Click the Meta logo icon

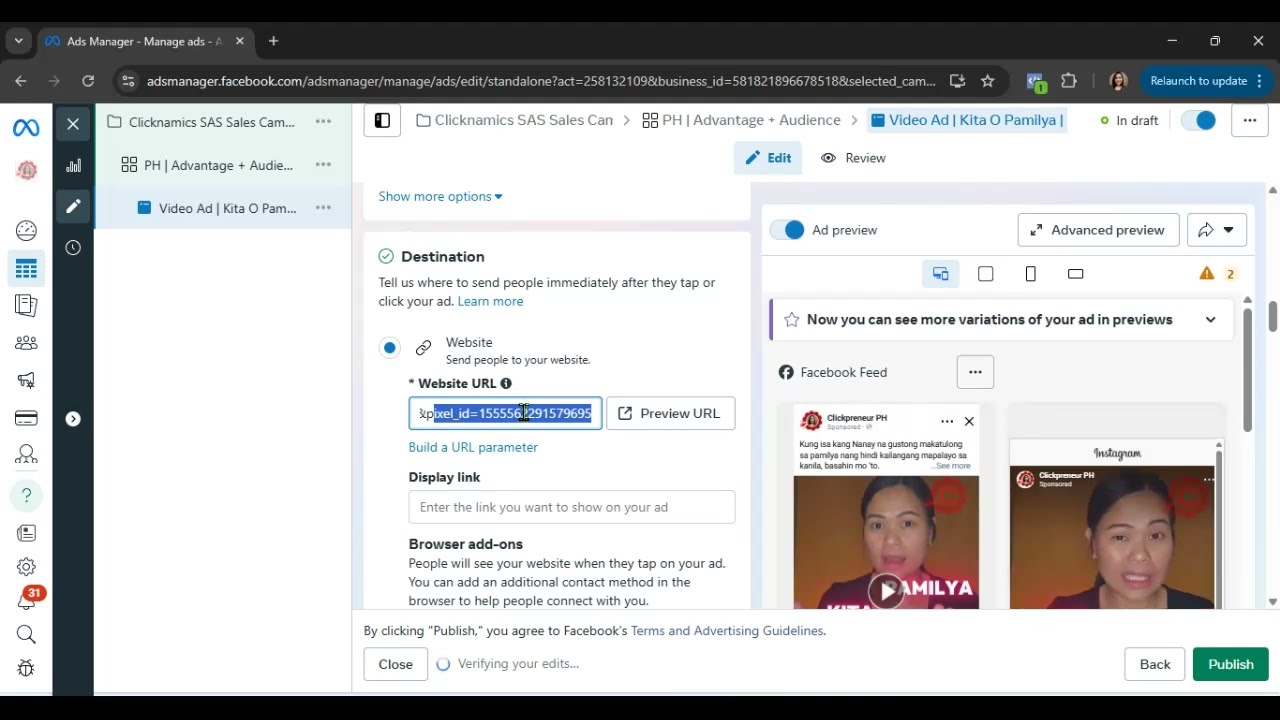tap(26, 128)
